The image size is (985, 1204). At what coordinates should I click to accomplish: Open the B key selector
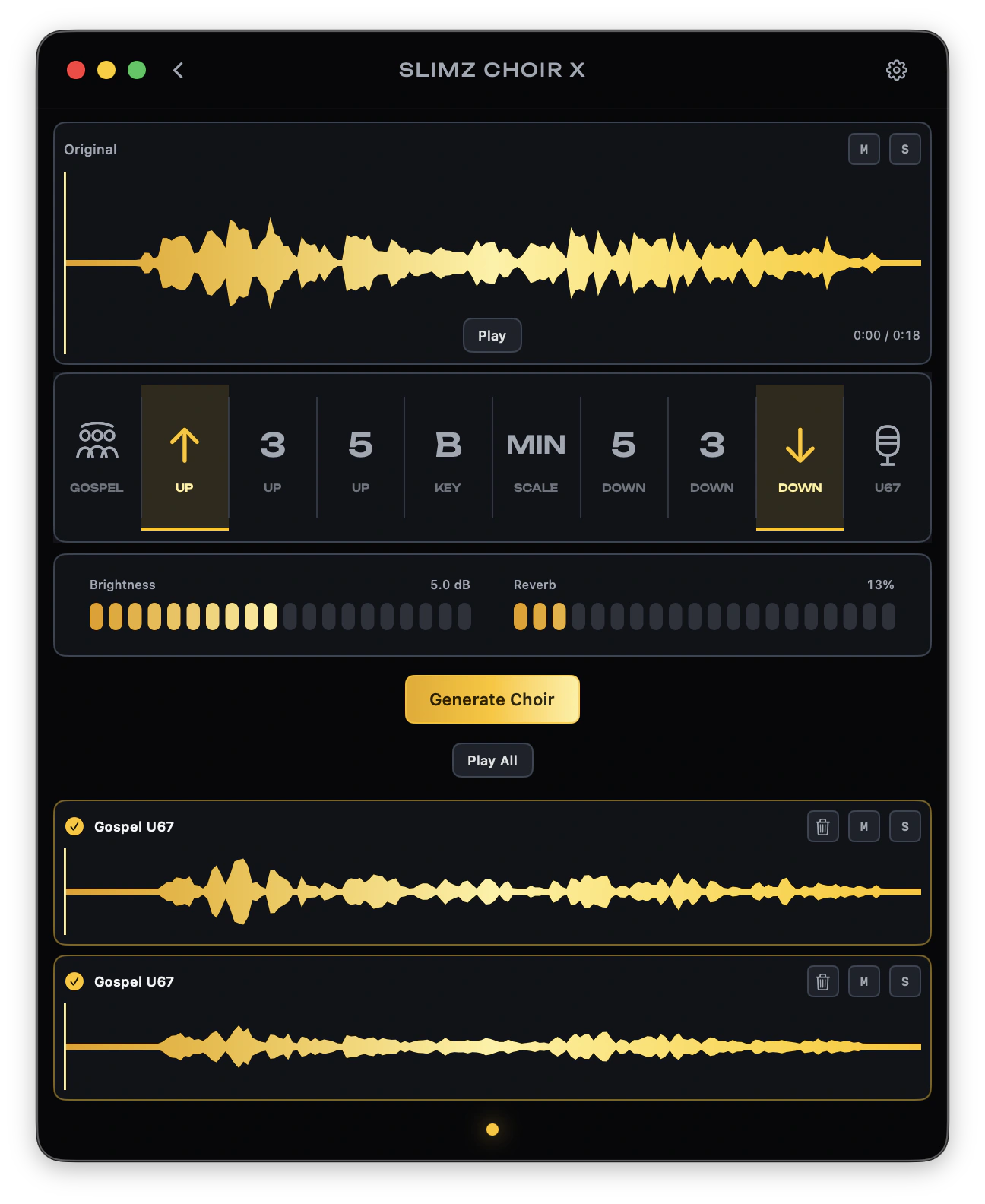[448, 458]
